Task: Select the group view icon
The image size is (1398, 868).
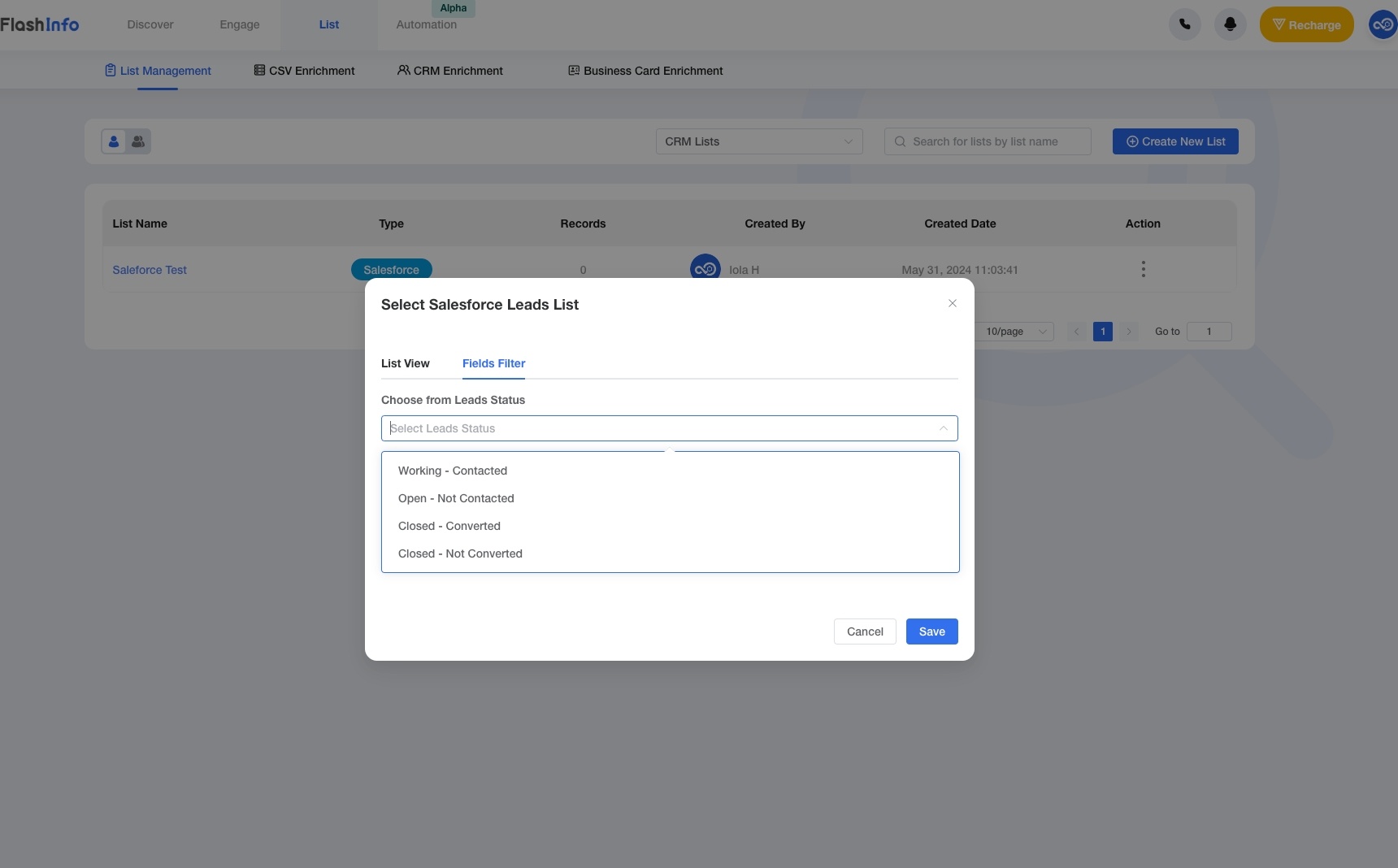Action: pyautogui.click(x=138, y=141)
